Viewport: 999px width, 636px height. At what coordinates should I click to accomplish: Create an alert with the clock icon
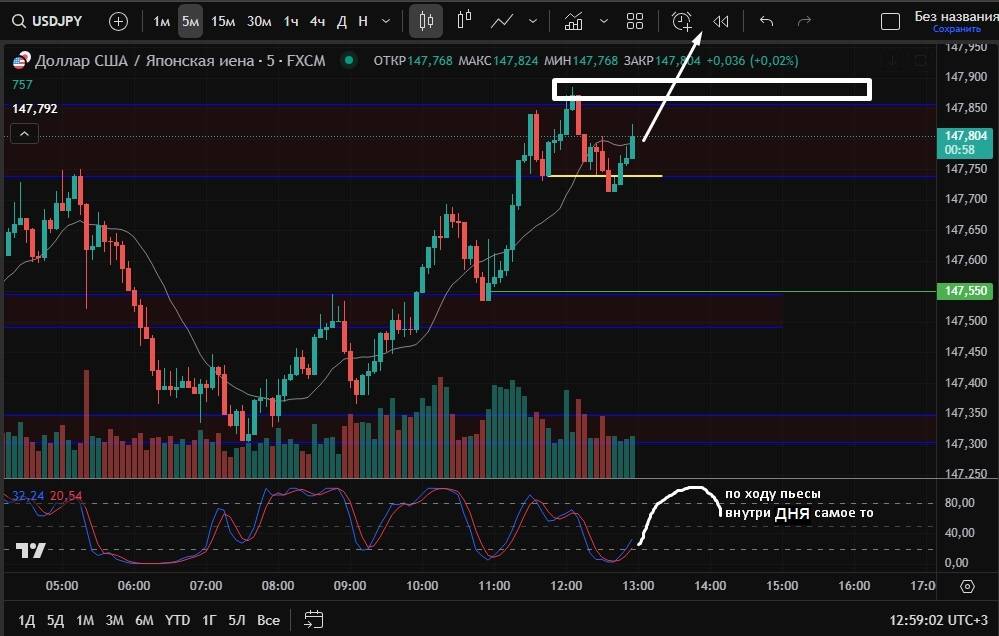(681, 21)
